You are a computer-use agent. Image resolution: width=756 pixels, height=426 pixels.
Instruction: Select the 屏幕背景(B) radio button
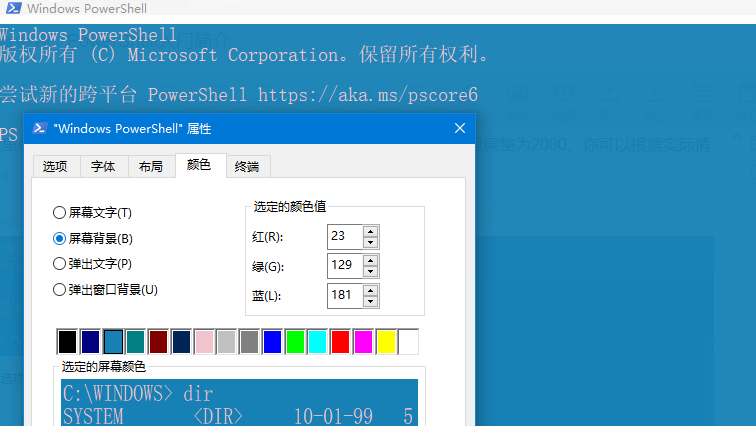pyautogui.click(x=93, y=239)
